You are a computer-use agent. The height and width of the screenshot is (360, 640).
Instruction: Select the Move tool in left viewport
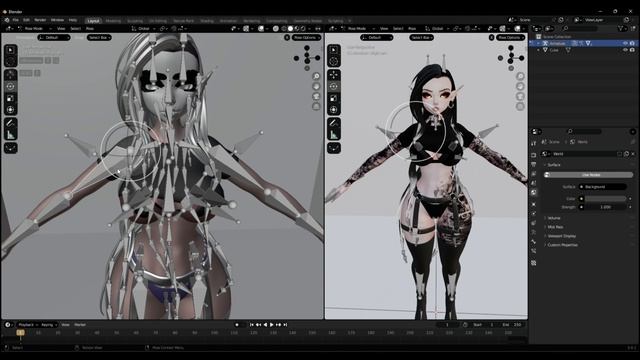point(11,75)
